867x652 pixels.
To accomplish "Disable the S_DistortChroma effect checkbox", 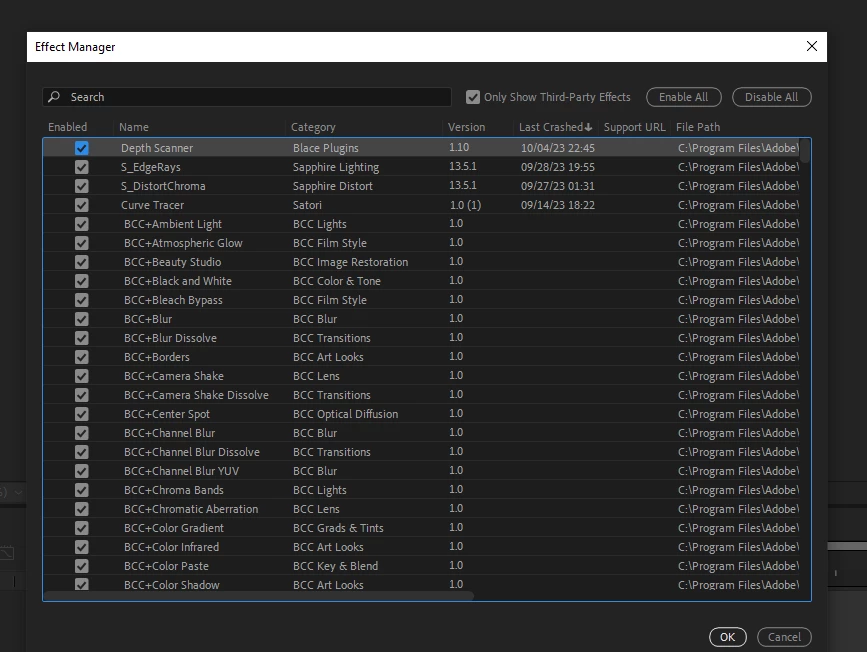I will click(82, 186).
